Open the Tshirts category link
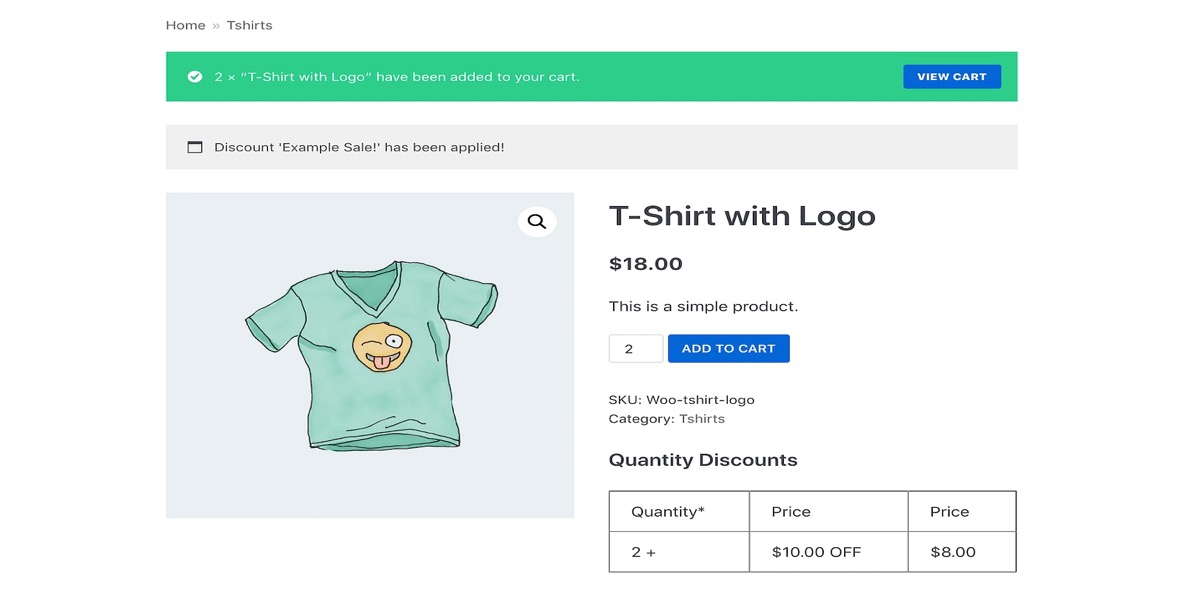1200x600 pixels. tap(702, 419)
